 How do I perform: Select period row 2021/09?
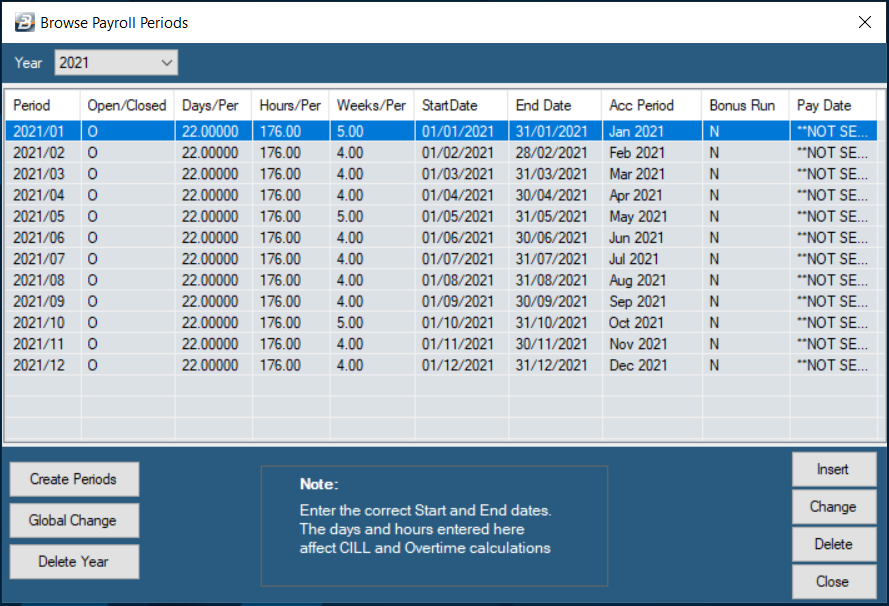pos(441,302)
